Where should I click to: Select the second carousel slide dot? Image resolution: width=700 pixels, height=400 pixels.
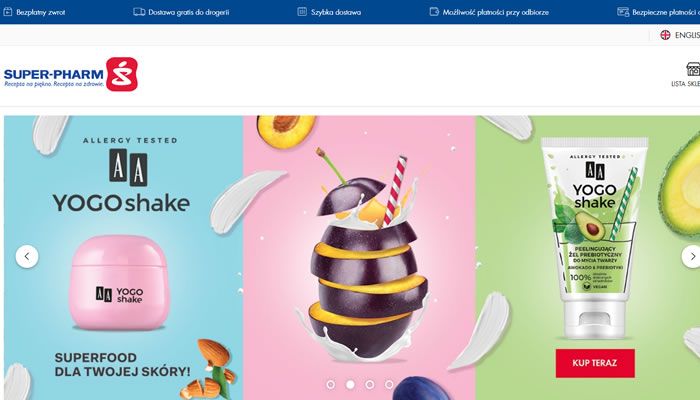[x=350, y=384]
